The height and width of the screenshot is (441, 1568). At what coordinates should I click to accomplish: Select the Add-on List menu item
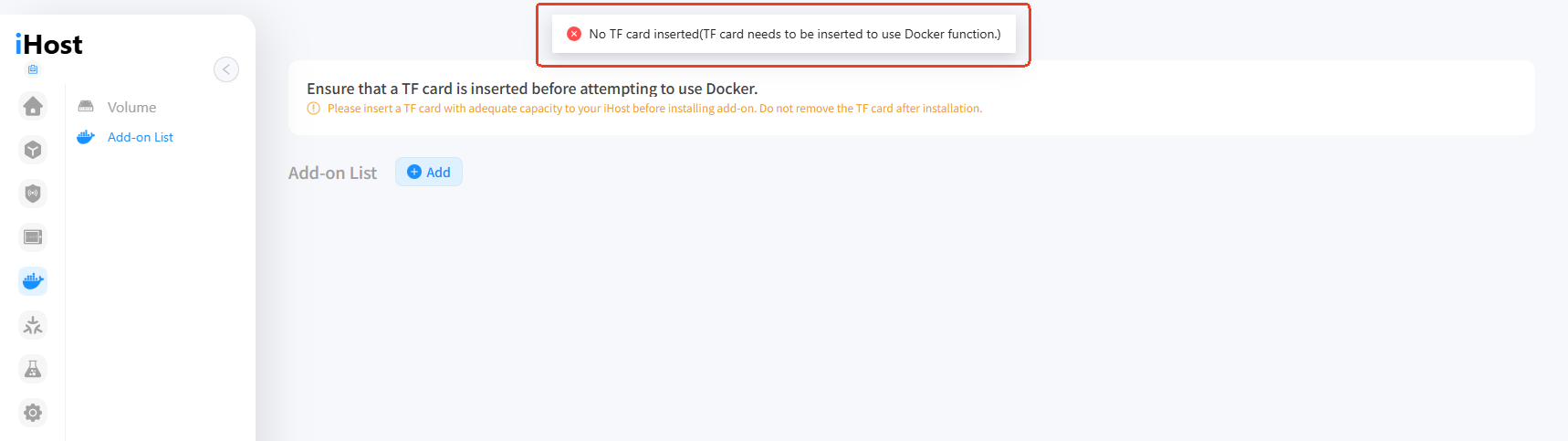(141, 137)
